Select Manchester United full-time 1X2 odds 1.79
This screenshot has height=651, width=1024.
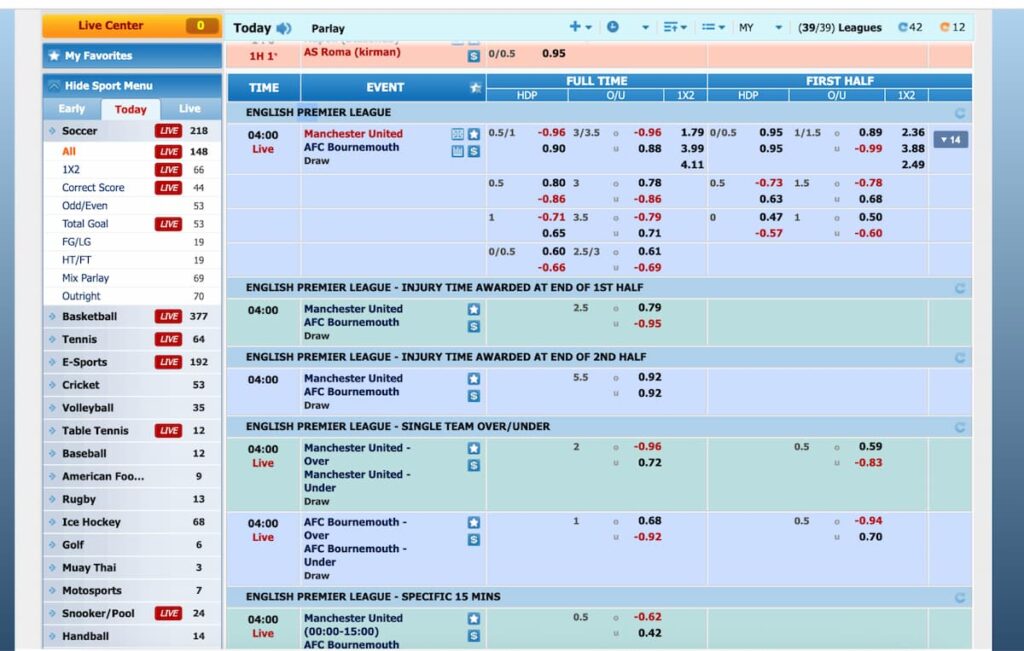[692, 133]
